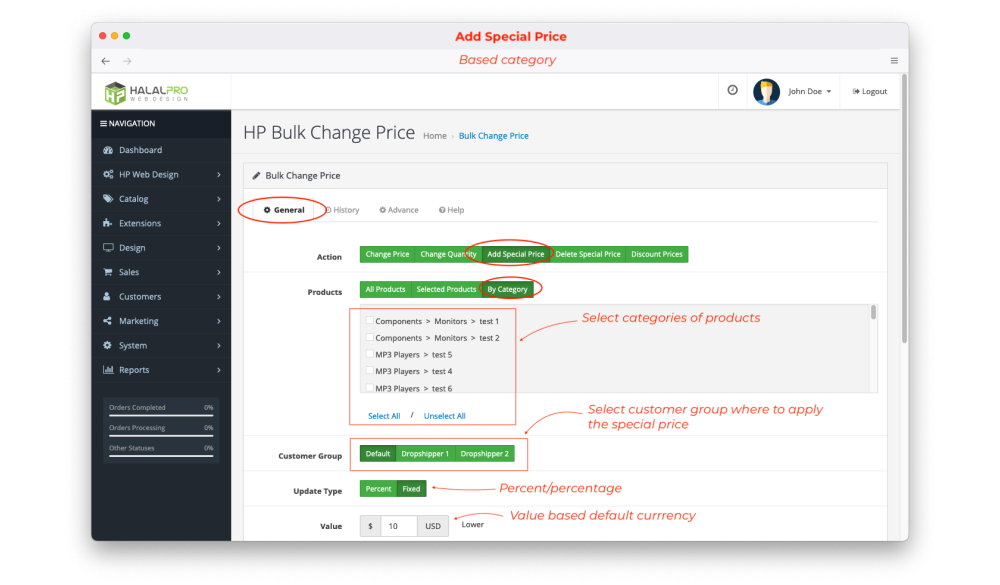Switch to the History tab
The width and height of the screenshot is (1000, 585).
342,210
